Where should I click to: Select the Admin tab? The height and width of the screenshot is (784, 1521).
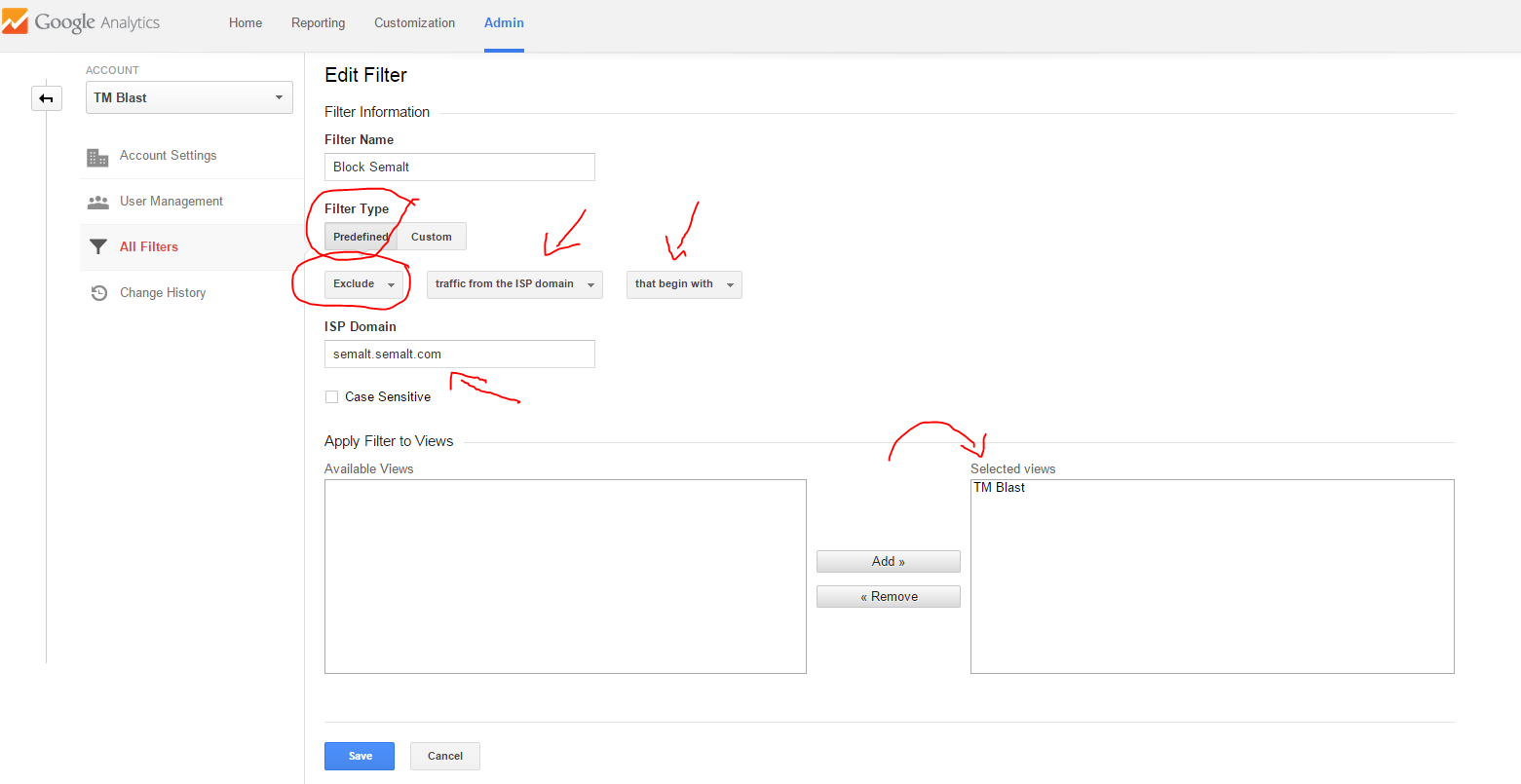click(x=504, y=23)
